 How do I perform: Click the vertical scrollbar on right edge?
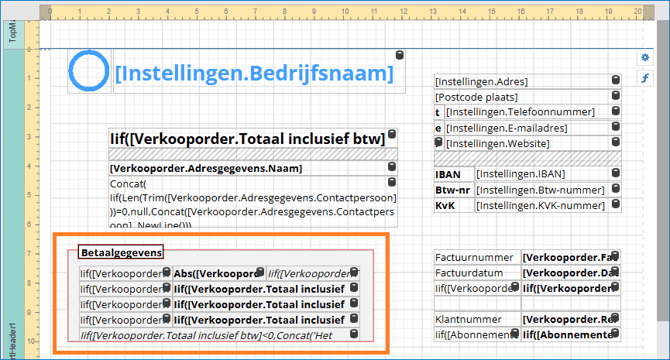pyautogui.click(x=663, y=171)
